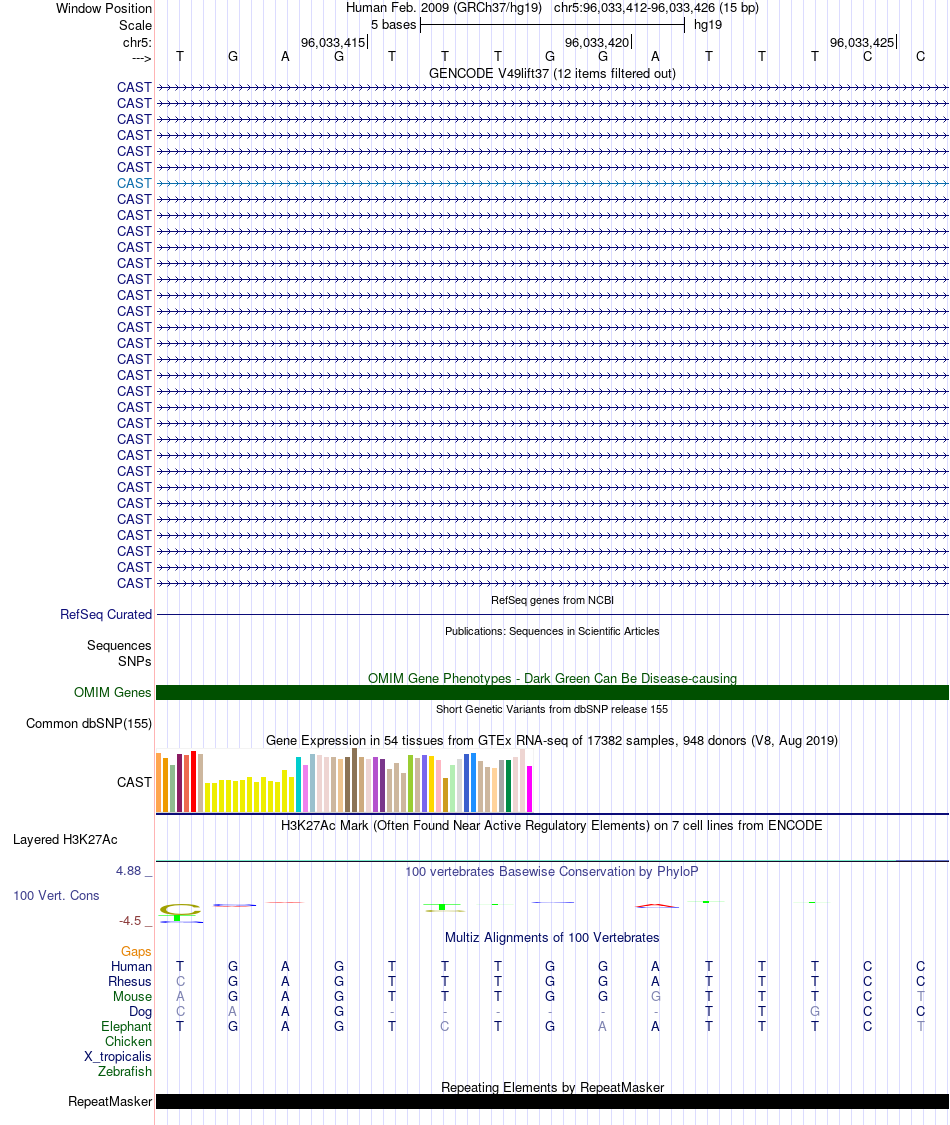
Task: Select the 'Scale' label on the left
Action: 135,25
